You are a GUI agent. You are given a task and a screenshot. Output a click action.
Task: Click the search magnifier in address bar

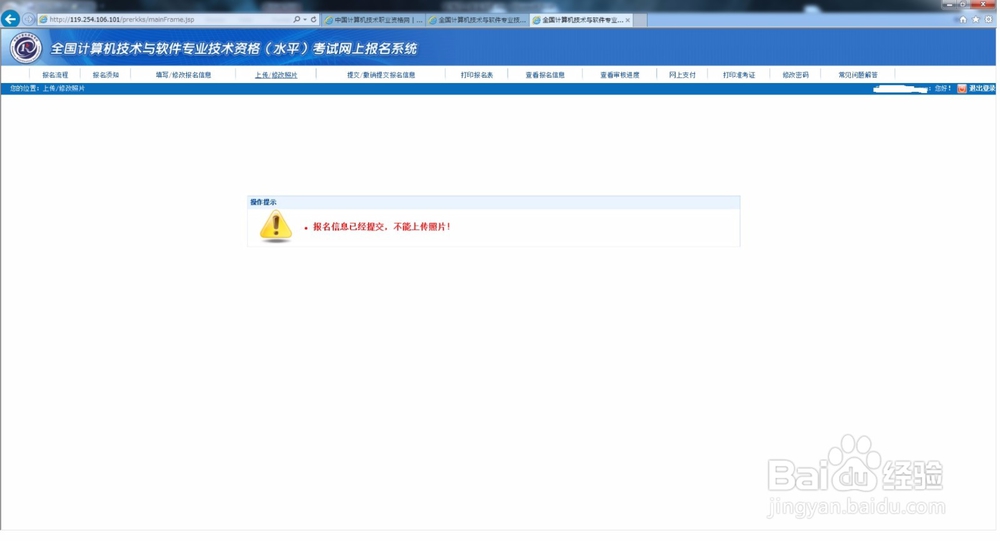(x=297, y=19)
